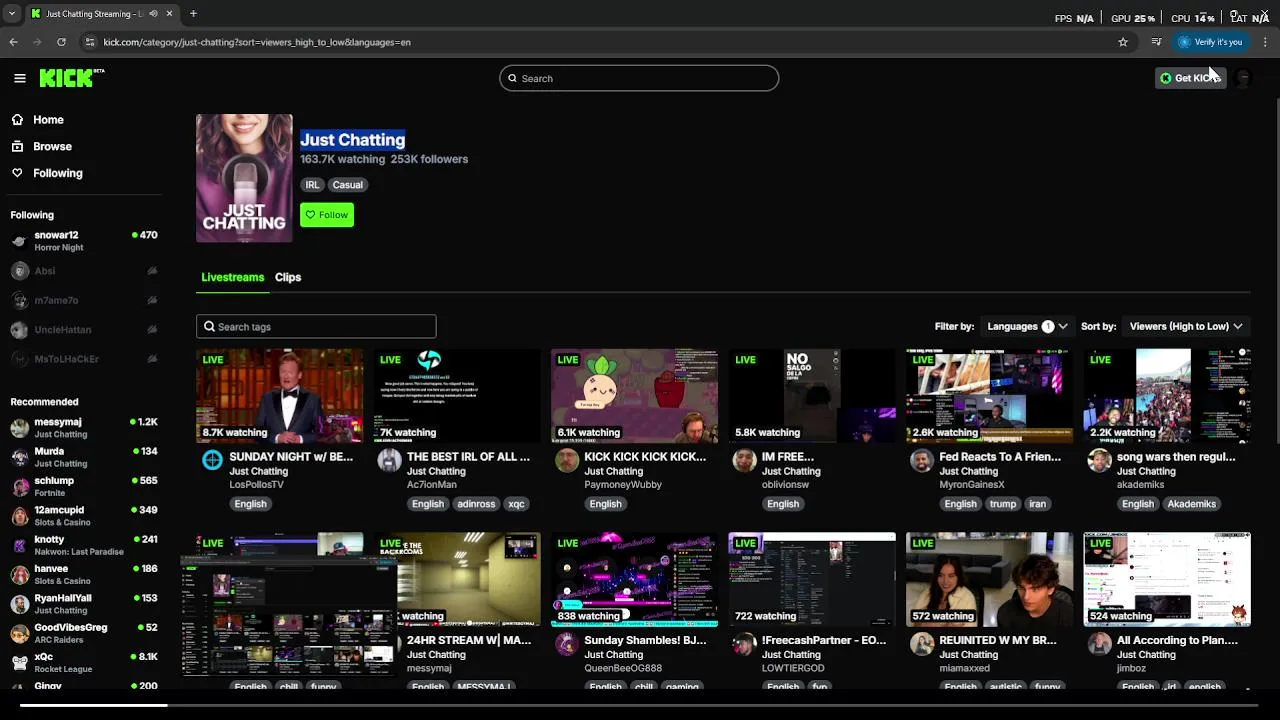The image size is (1280, 720).
Task: Open messymaj avatar in Recommended
Action: tap(19, 428)
